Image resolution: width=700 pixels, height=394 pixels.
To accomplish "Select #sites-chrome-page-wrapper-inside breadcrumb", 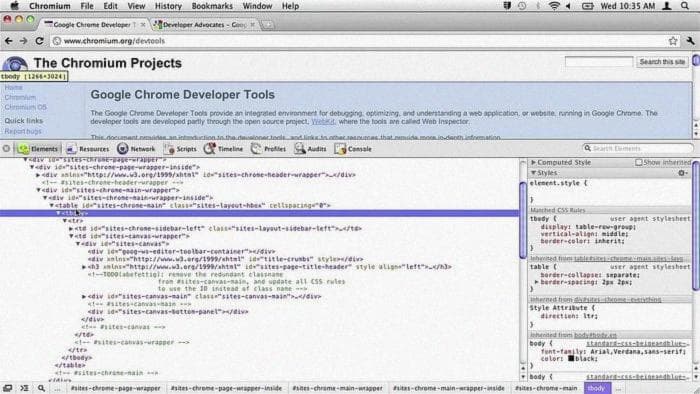I will tap(226, 388).
